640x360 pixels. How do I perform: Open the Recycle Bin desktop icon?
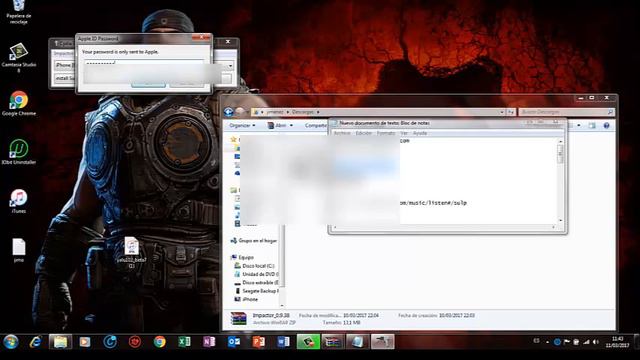pos(18,11)
